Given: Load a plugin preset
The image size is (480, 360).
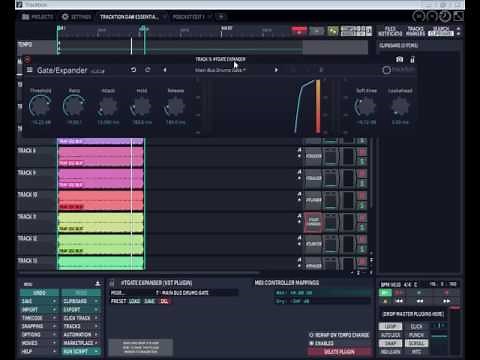Looking at the screenshot, I should 134,301.
